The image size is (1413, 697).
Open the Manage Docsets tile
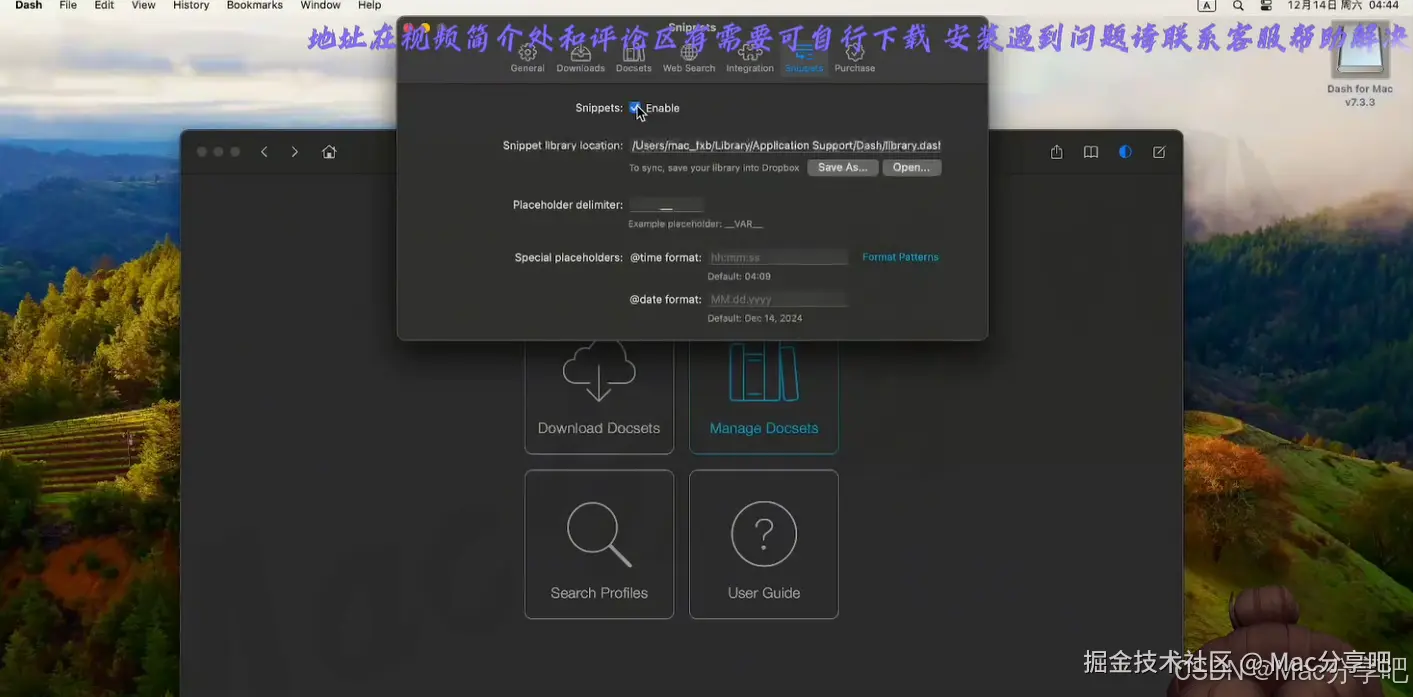(x=764, y=395)
